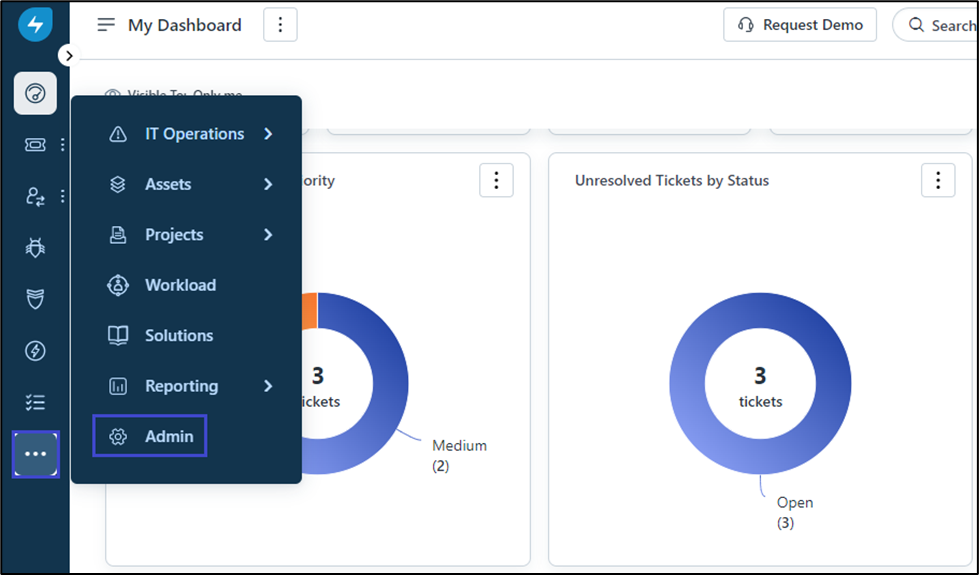Click the lightning bolt circle sidebar icon

[35, 351]
